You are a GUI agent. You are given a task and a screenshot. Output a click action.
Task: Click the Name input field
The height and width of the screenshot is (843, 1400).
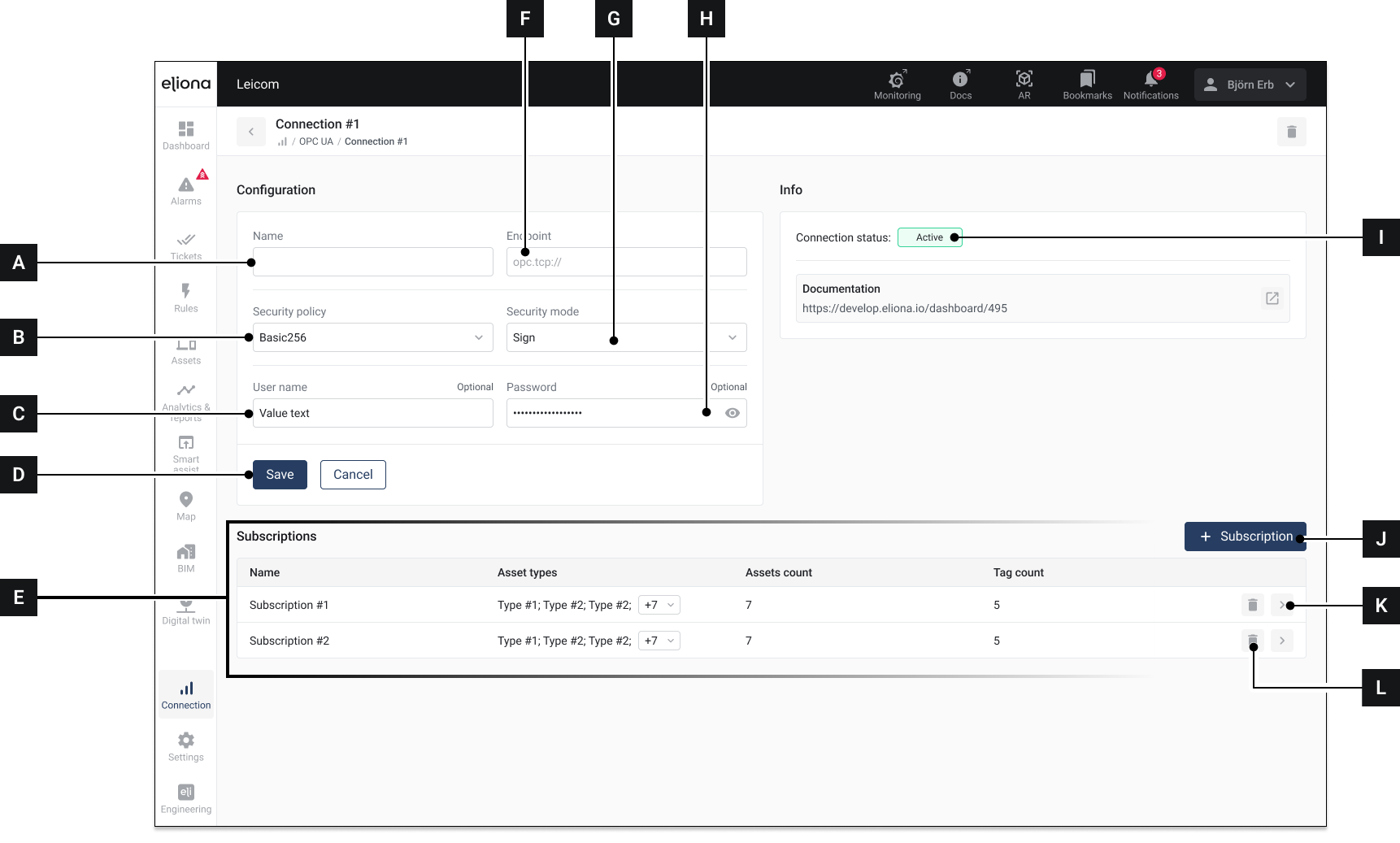pos(372,262)
